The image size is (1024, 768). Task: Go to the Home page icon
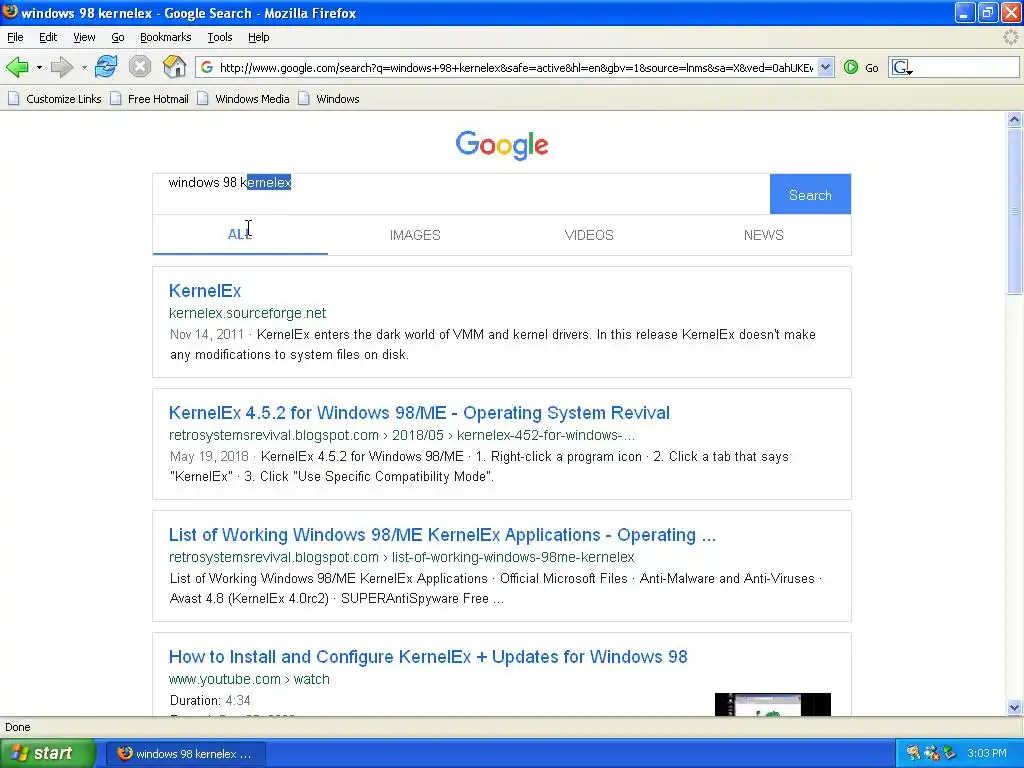click(174, 67)
